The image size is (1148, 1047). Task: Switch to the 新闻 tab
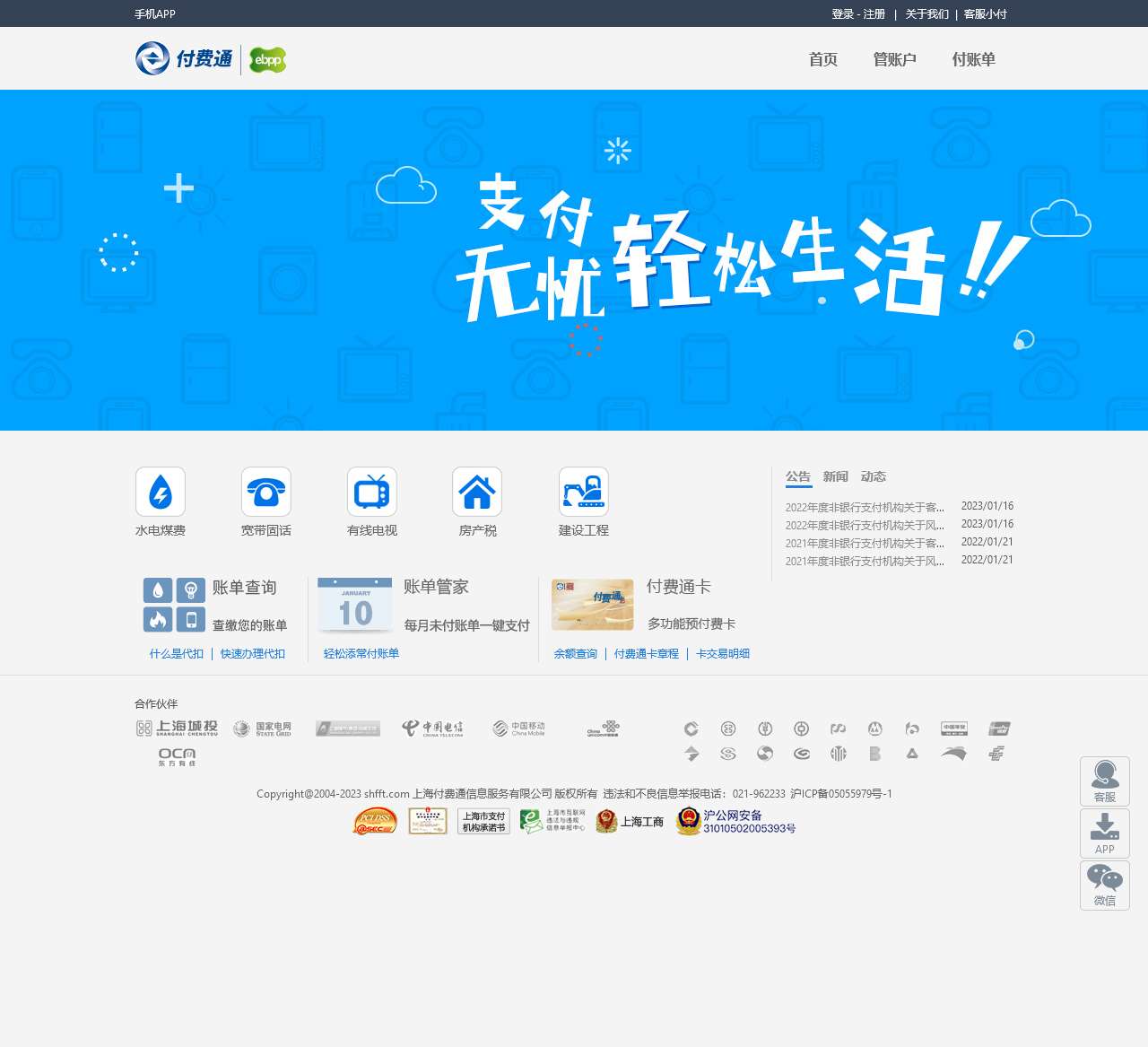click(836, 476)
